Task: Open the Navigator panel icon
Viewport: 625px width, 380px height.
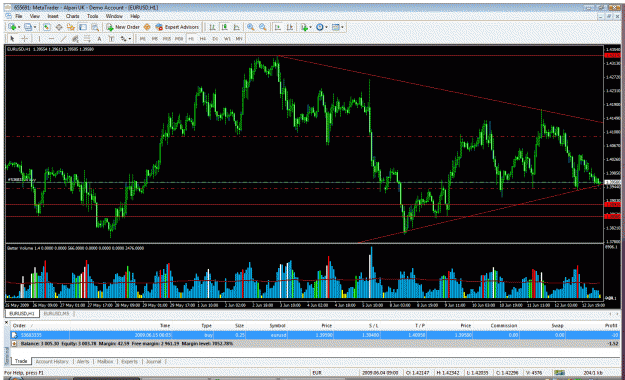Action: pos(71,27)
